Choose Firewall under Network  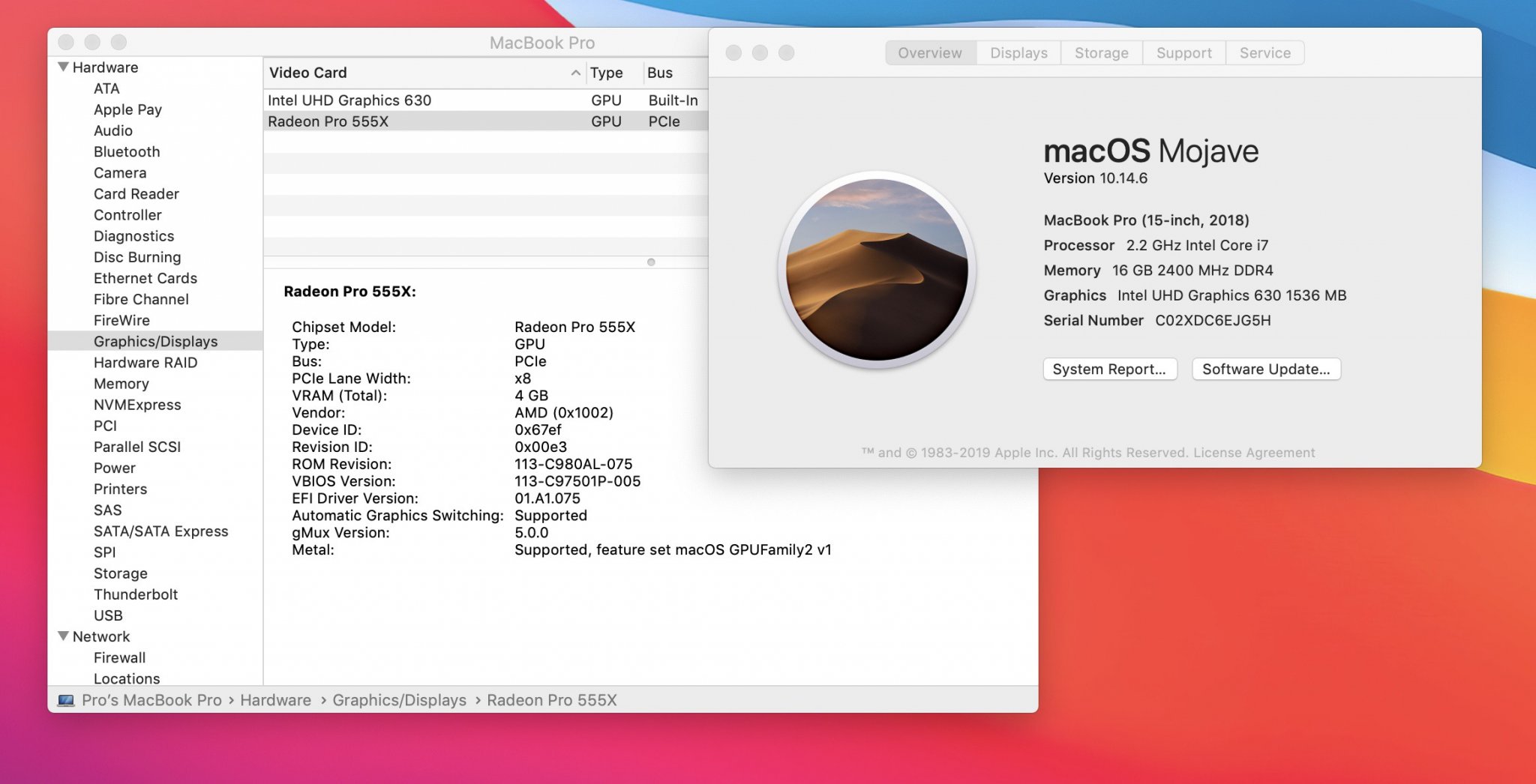(119, 657)
